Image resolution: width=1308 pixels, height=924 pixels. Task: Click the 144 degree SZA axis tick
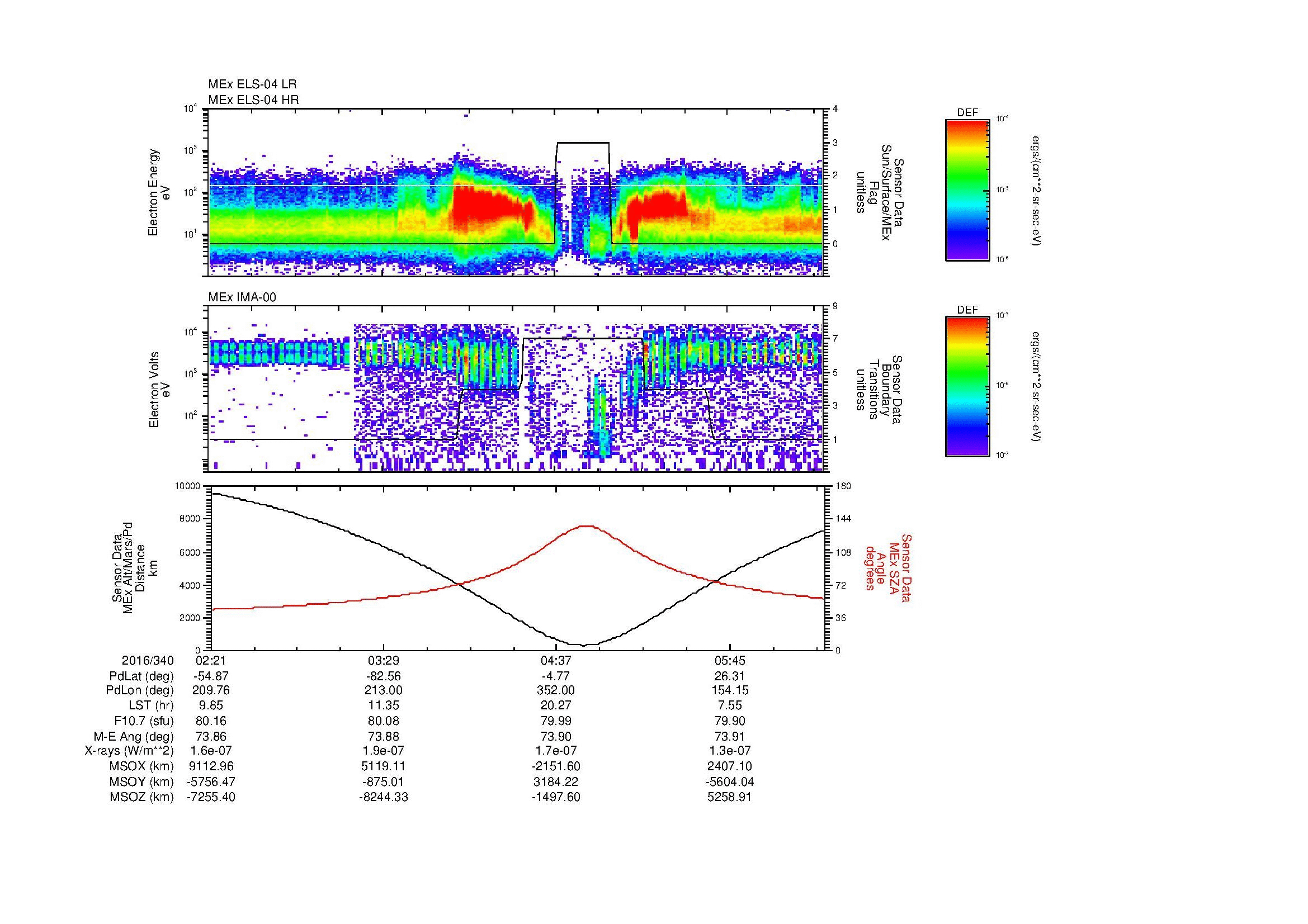click(x=842, y=519)
